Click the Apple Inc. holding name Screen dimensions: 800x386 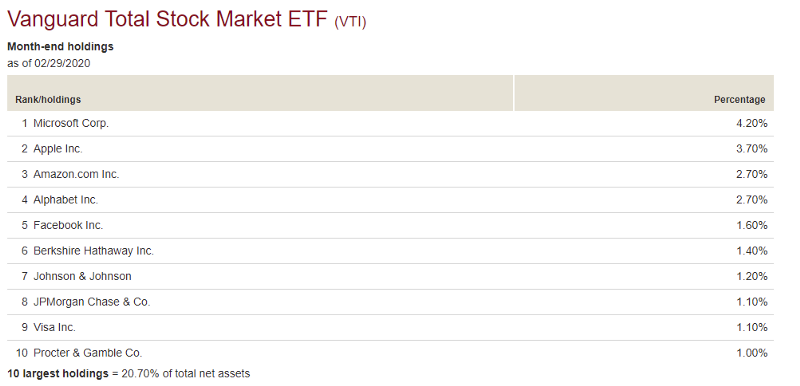coord(58,149)
